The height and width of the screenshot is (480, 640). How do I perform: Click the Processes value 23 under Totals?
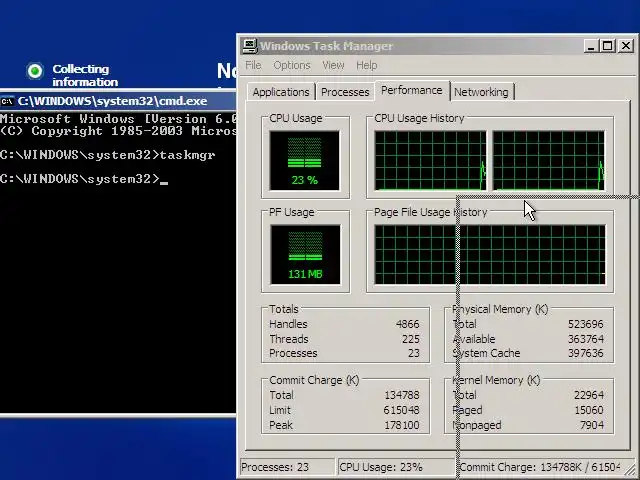tap(413, 353)
